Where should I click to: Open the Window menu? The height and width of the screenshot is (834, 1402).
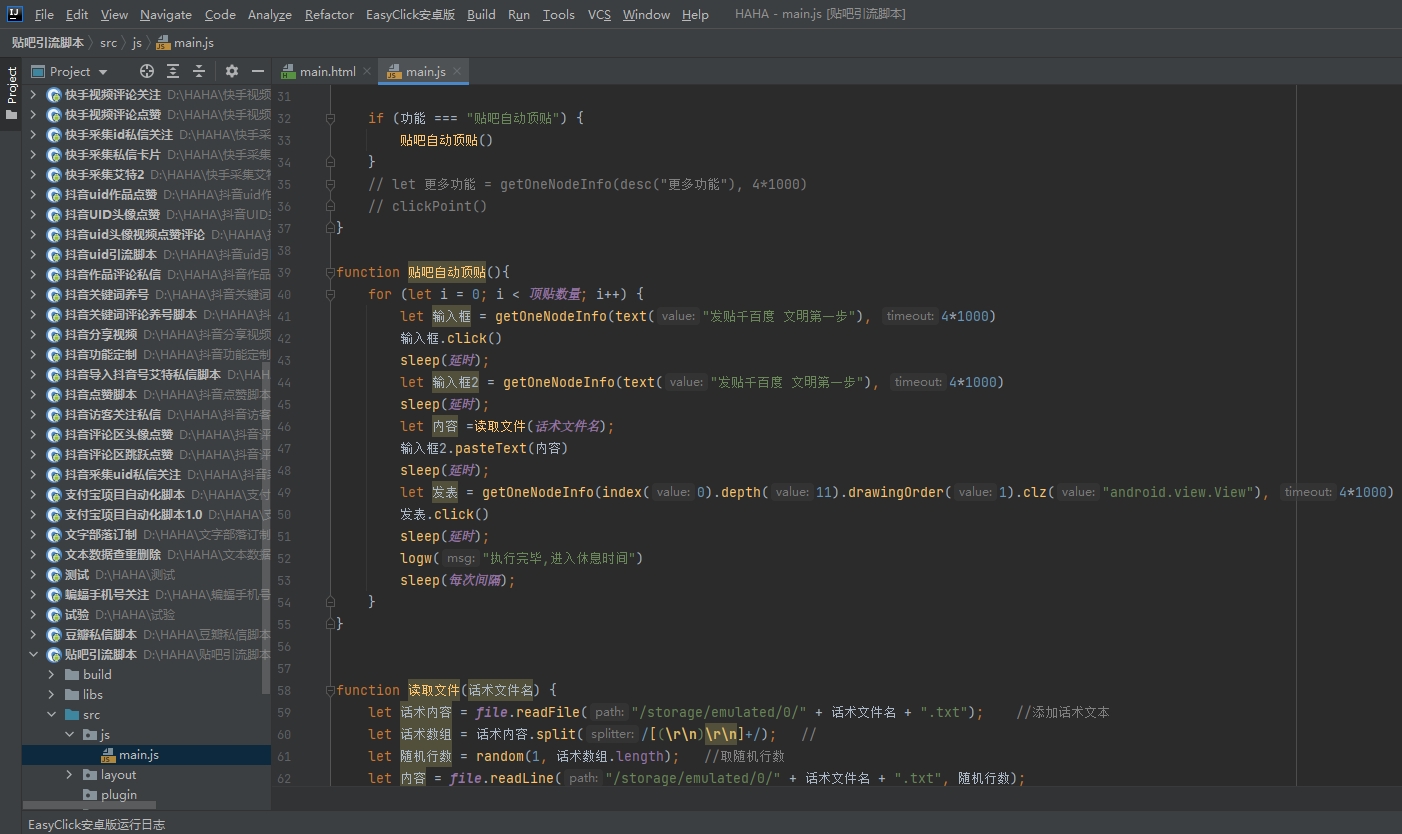point(646,14)
